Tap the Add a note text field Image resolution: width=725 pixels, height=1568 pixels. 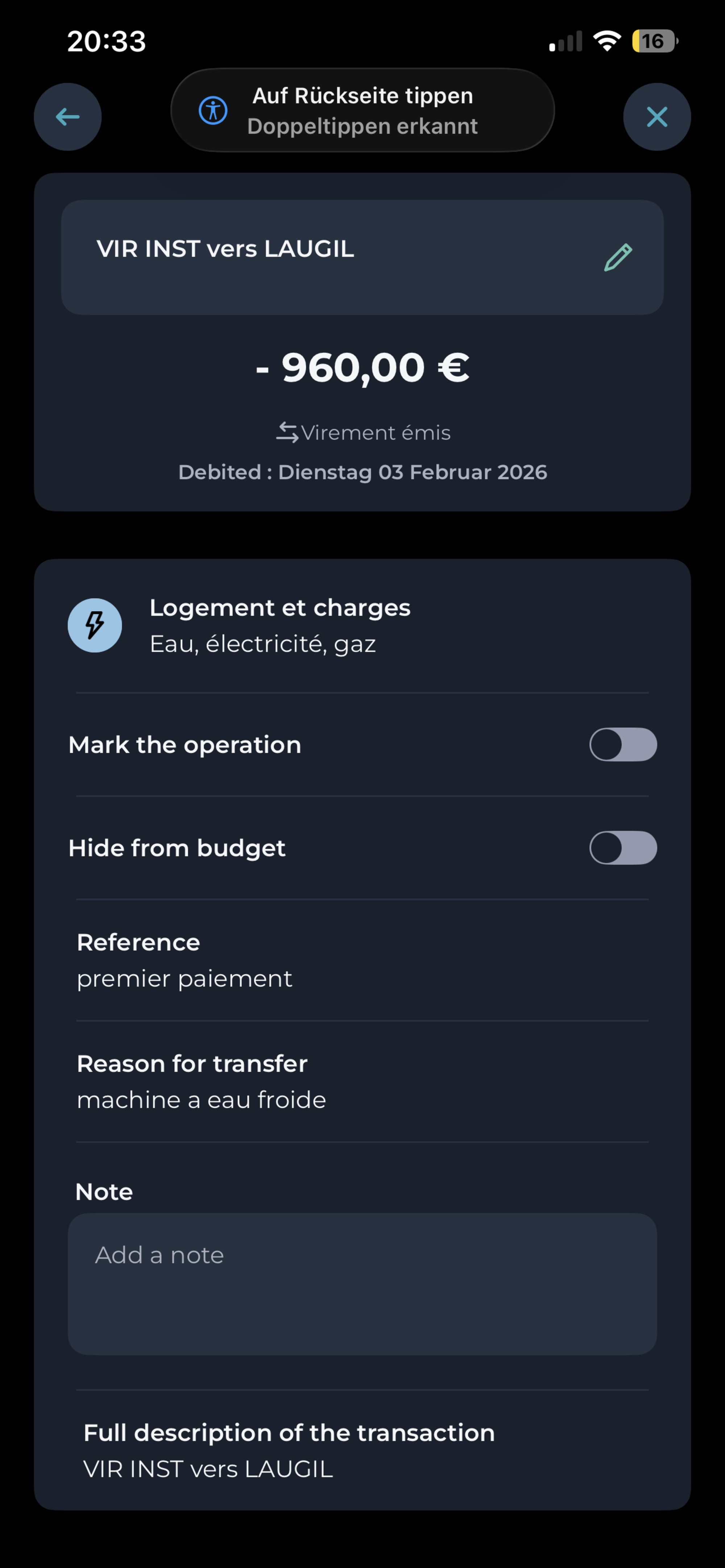[362, 1283]
